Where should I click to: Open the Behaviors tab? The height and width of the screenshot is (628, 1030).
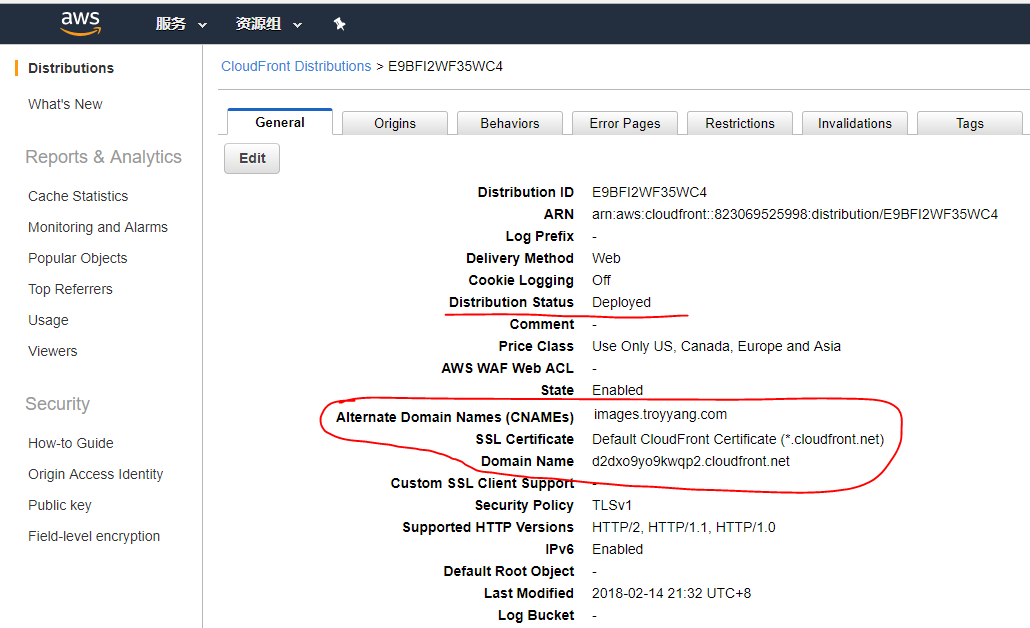point(509,123)
